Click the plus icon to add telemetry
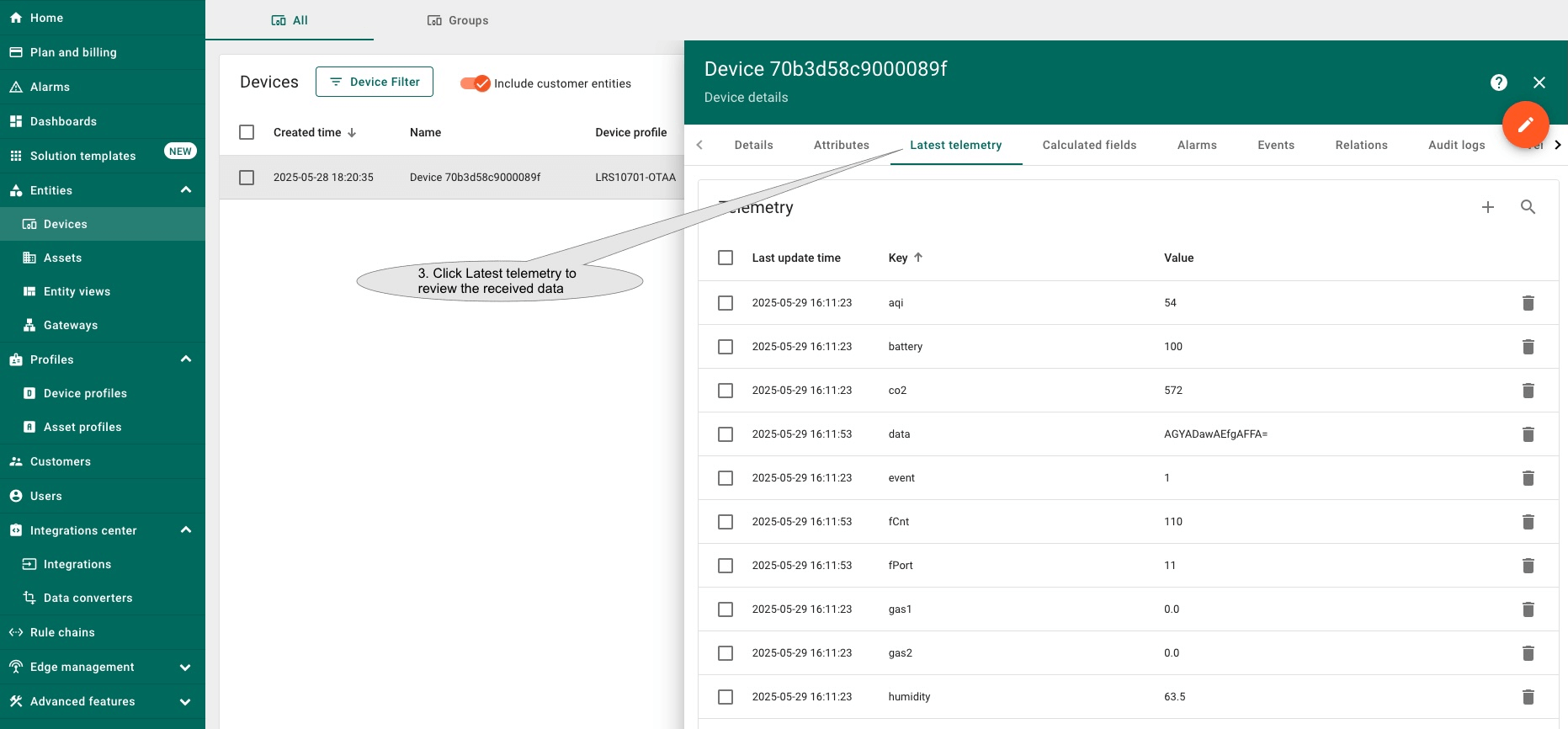The height and width of the screenshot is (729, 1568). 1487,207
